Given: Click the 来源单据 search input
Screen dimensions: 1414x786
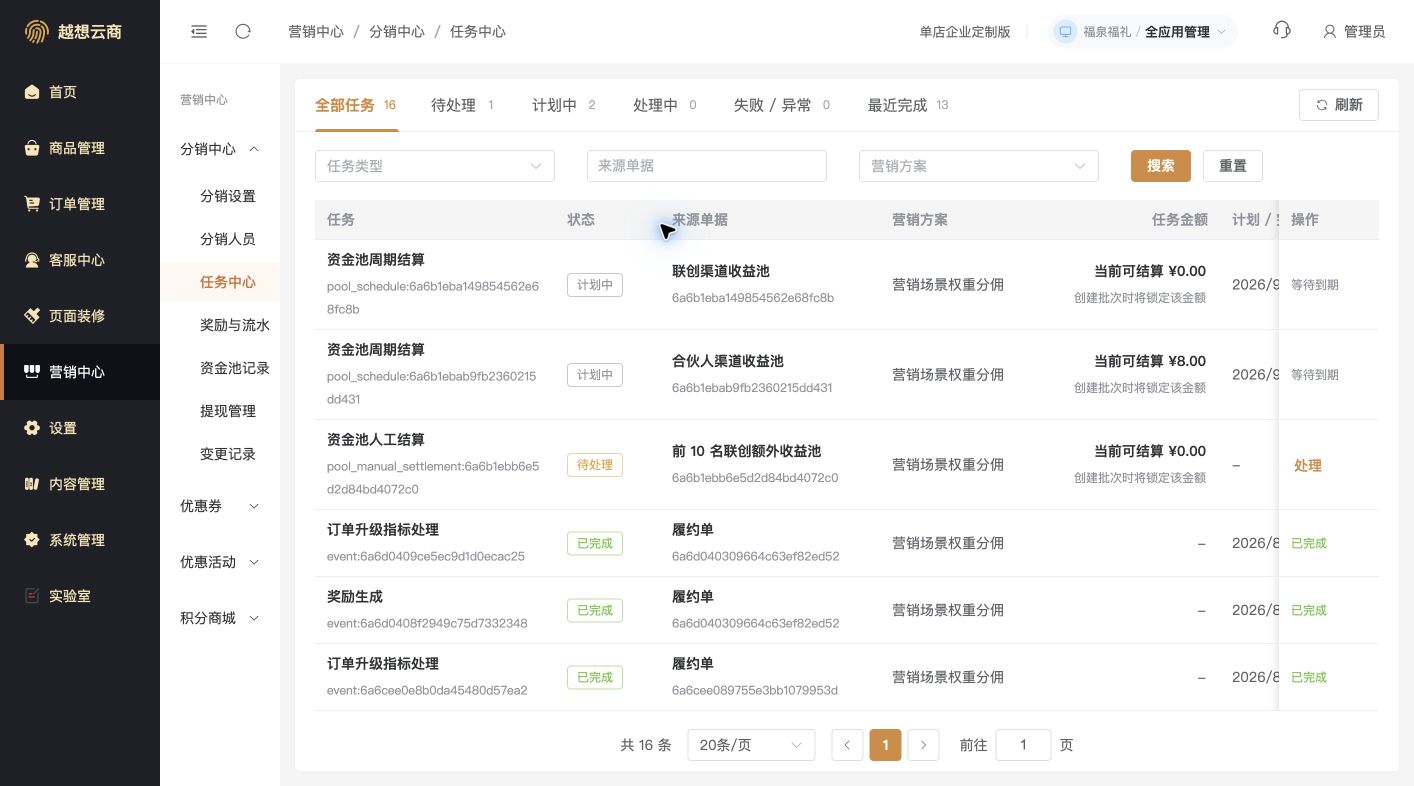Looking at the screenshot, I should click(707, 166).
